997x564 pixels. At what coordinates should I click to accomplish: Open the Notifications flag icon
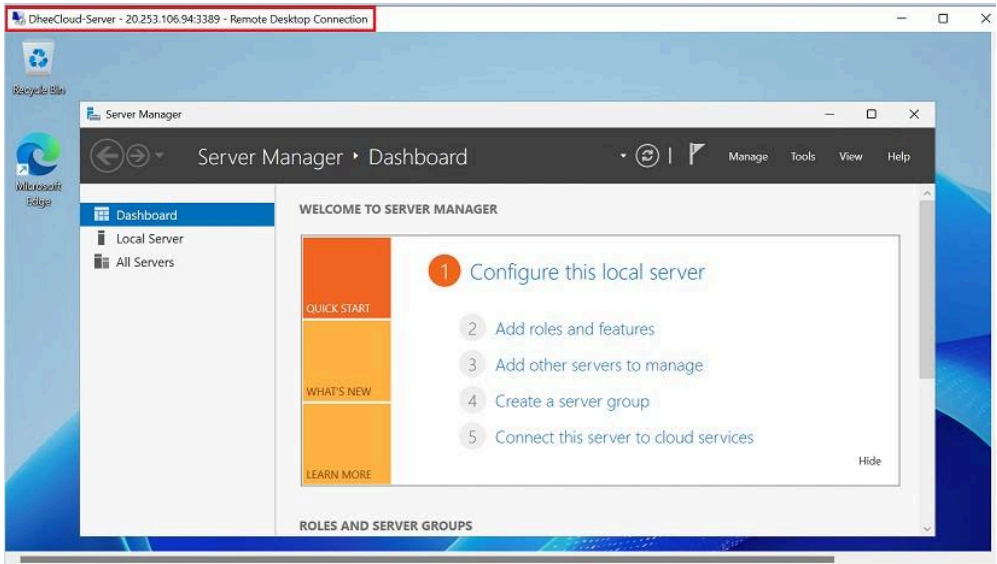tap(697, 155)
